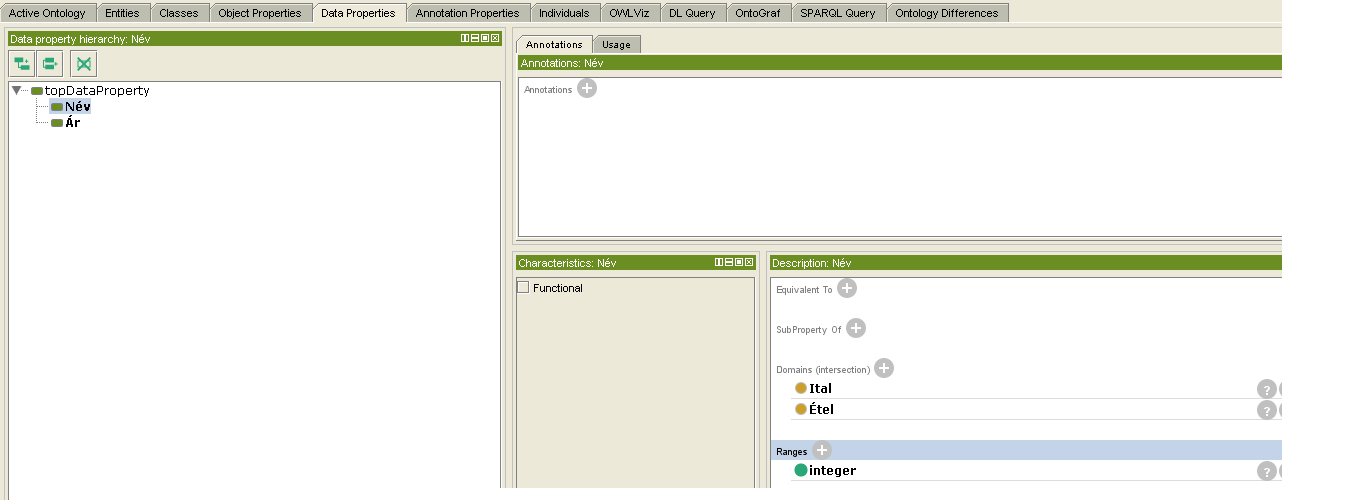Close the Characteristics panel
The width and height of the screenshot is (1360, 500).
point(749,262)
